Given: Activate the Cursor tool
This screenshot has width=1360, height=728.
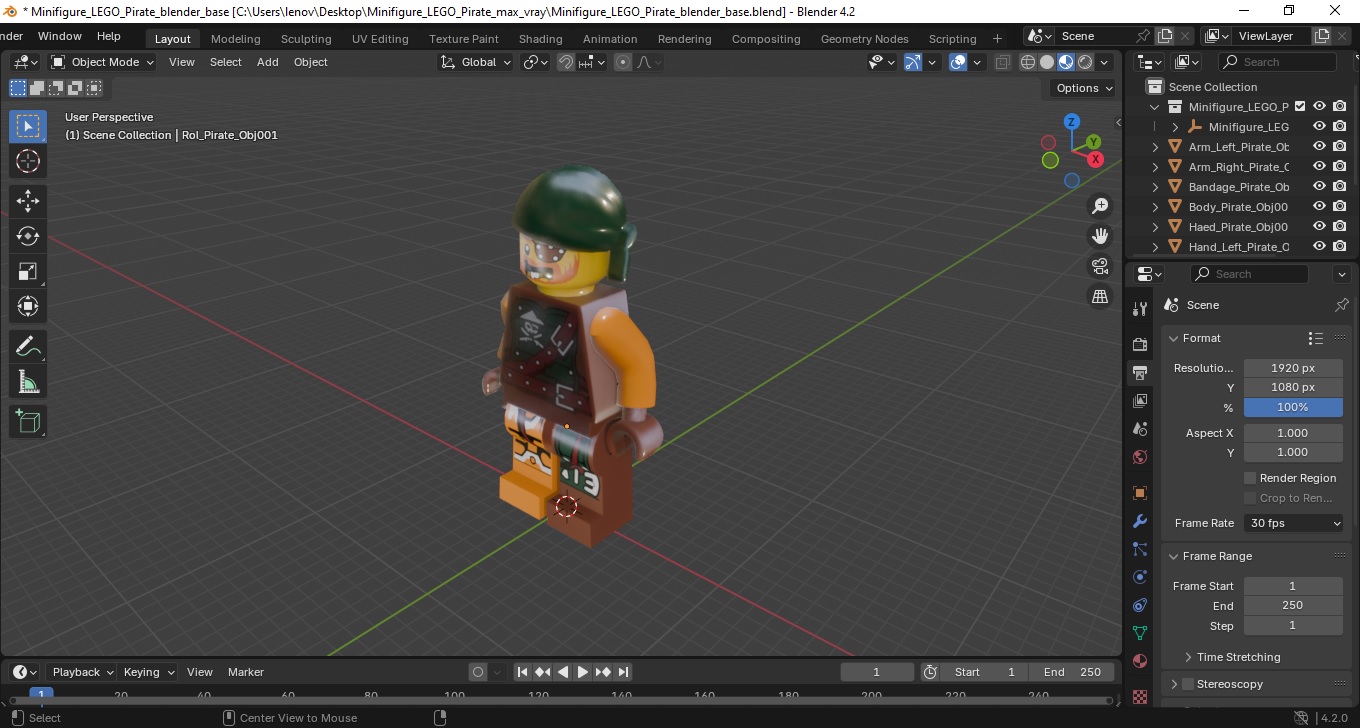Looking at the screenshot, I should tap(28, 161).
